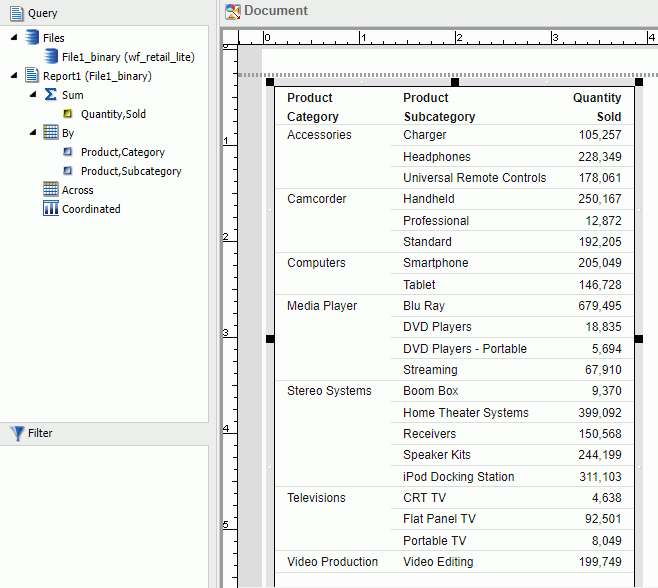Click the Sum sigma icon
Image resolution: width=658 pixels, height=588 pixels.
coord(50,95)
